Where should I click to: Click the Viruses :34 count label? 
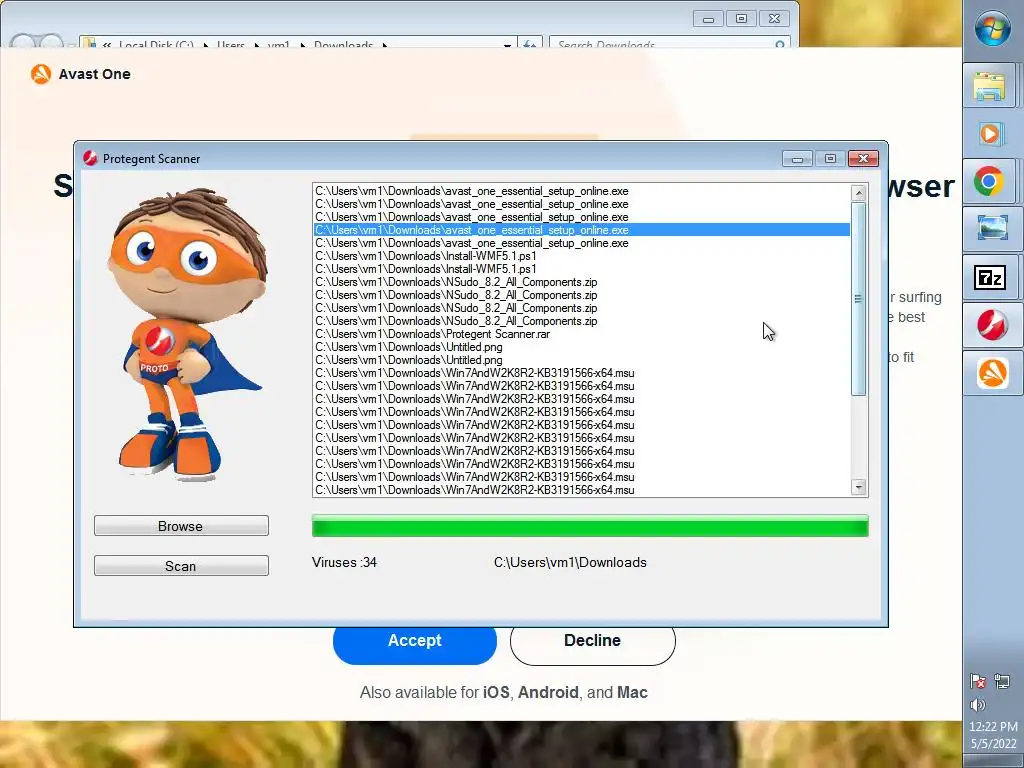[x=344, y=562]
